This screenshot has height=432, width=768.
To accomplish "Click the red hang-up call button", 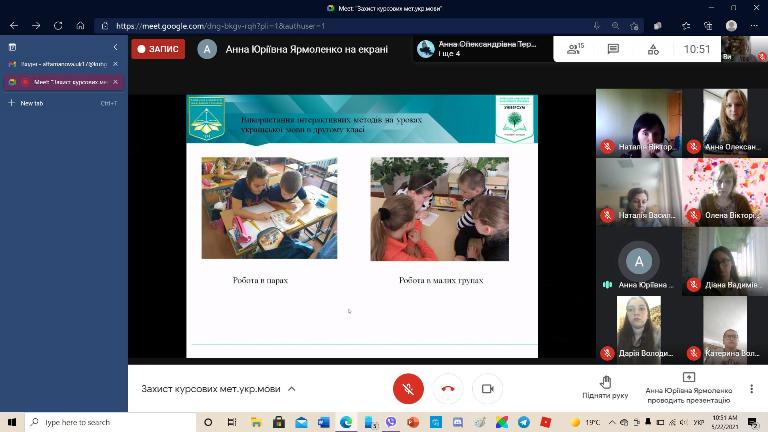I will tap(448, 388).
